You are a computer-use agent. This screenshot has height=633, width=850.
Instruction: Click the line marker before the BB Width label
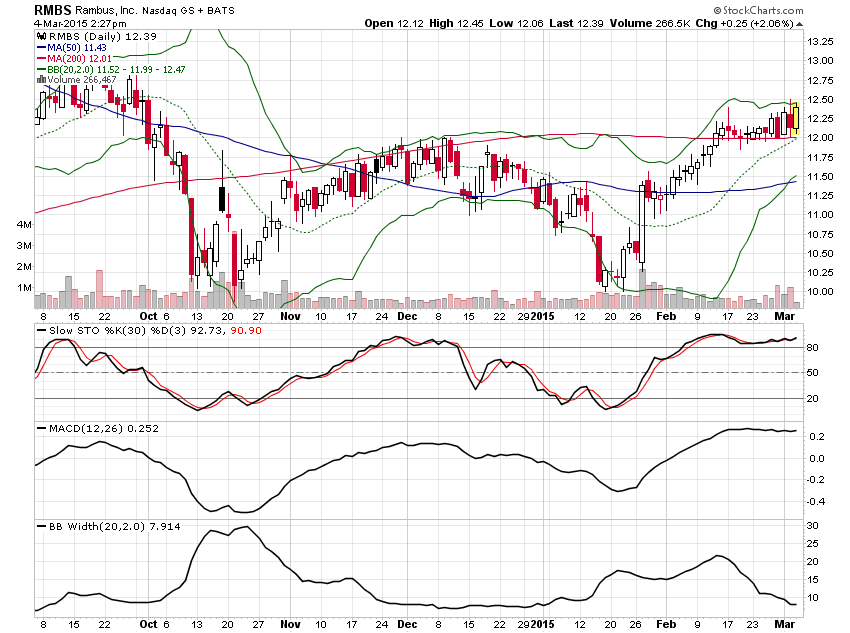(41, 526)
